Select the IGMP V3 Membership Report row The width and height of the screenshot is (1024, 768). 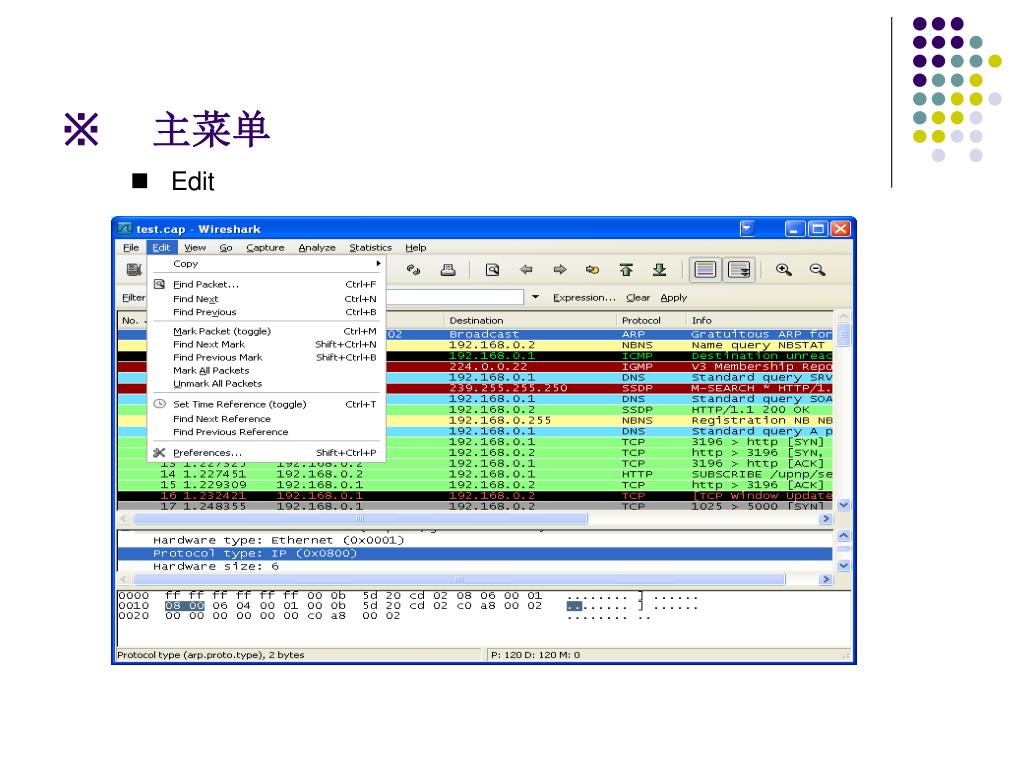pos(609,366)
